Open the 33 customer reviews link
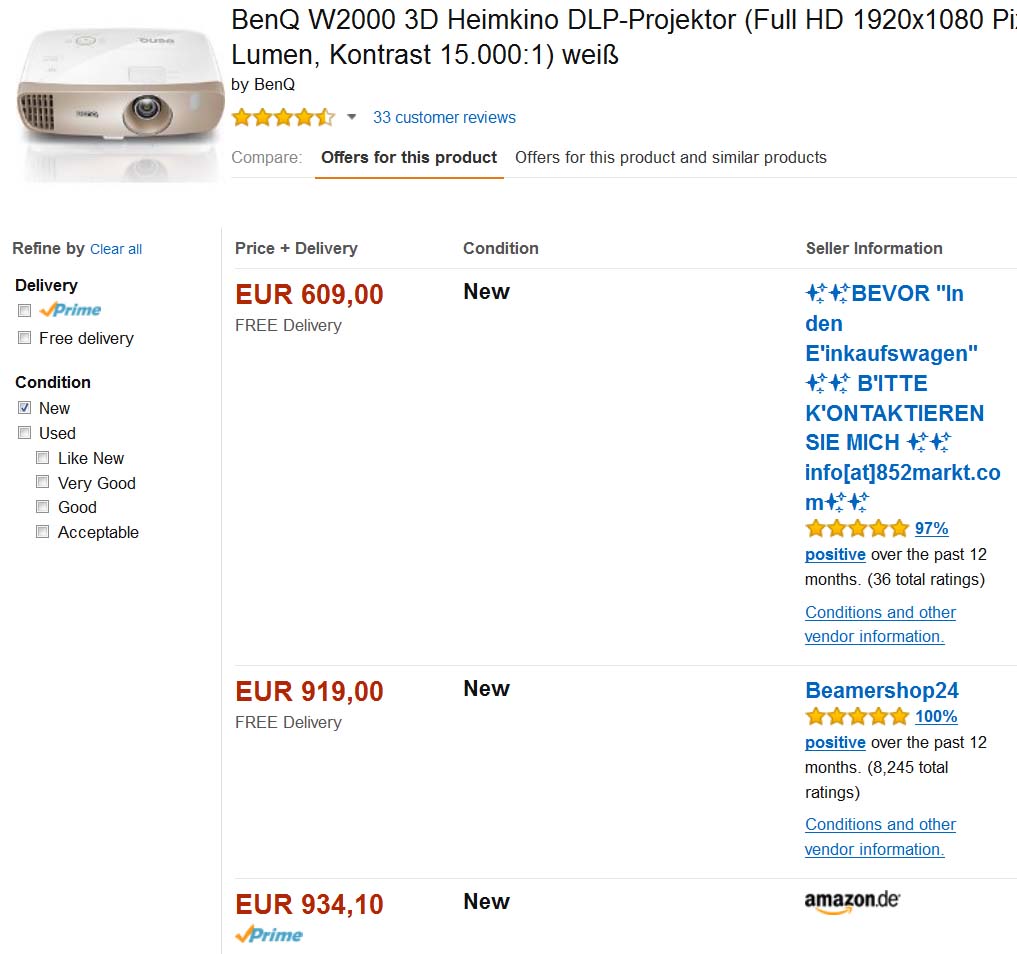This screenshot has width=1017, height=954. [444, 118]
